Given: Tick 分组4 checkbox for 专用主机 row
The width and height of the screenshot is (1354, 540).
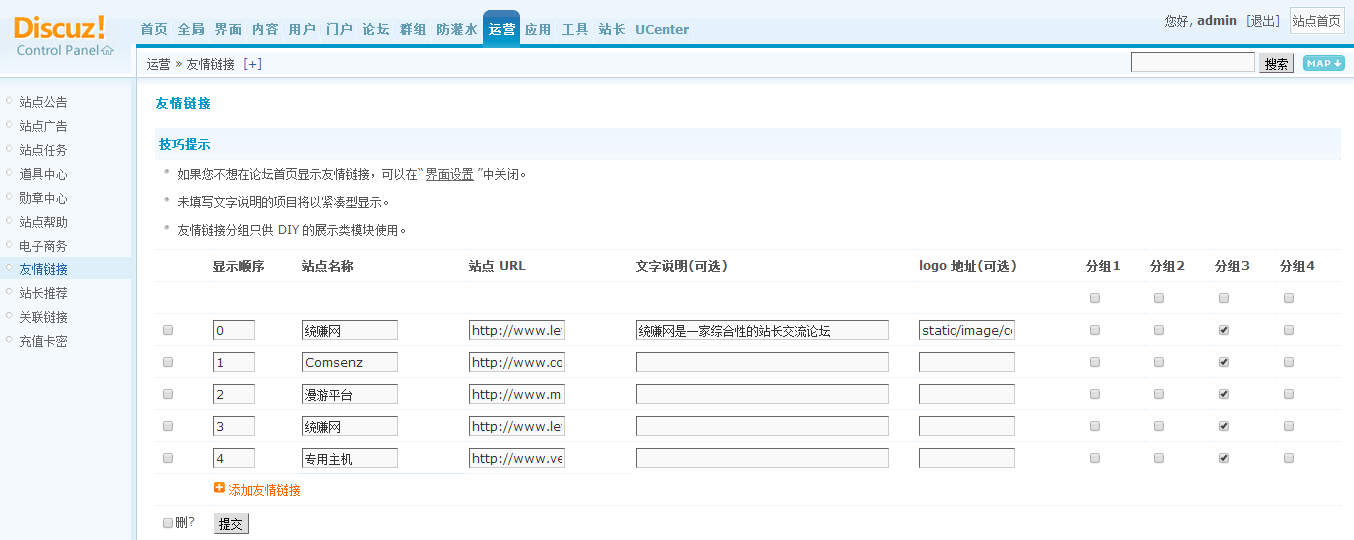Looking at the screenshot, I should [x=1289, y=458].
